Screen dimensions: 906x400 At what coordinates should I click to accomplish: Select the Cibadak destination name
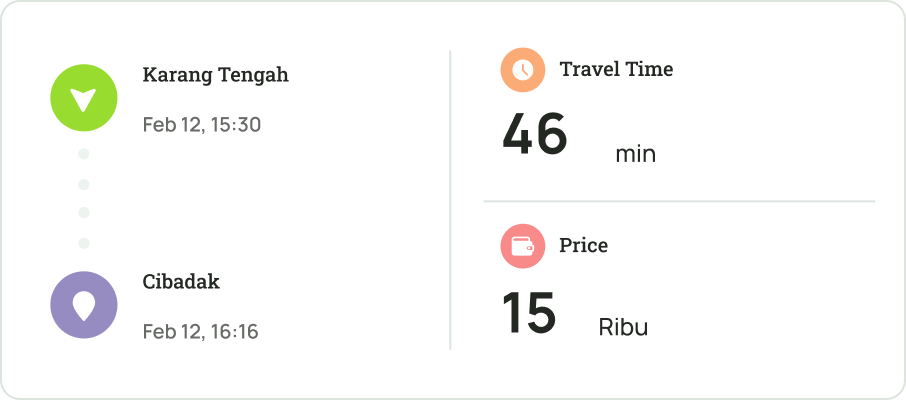click(181, 282)
